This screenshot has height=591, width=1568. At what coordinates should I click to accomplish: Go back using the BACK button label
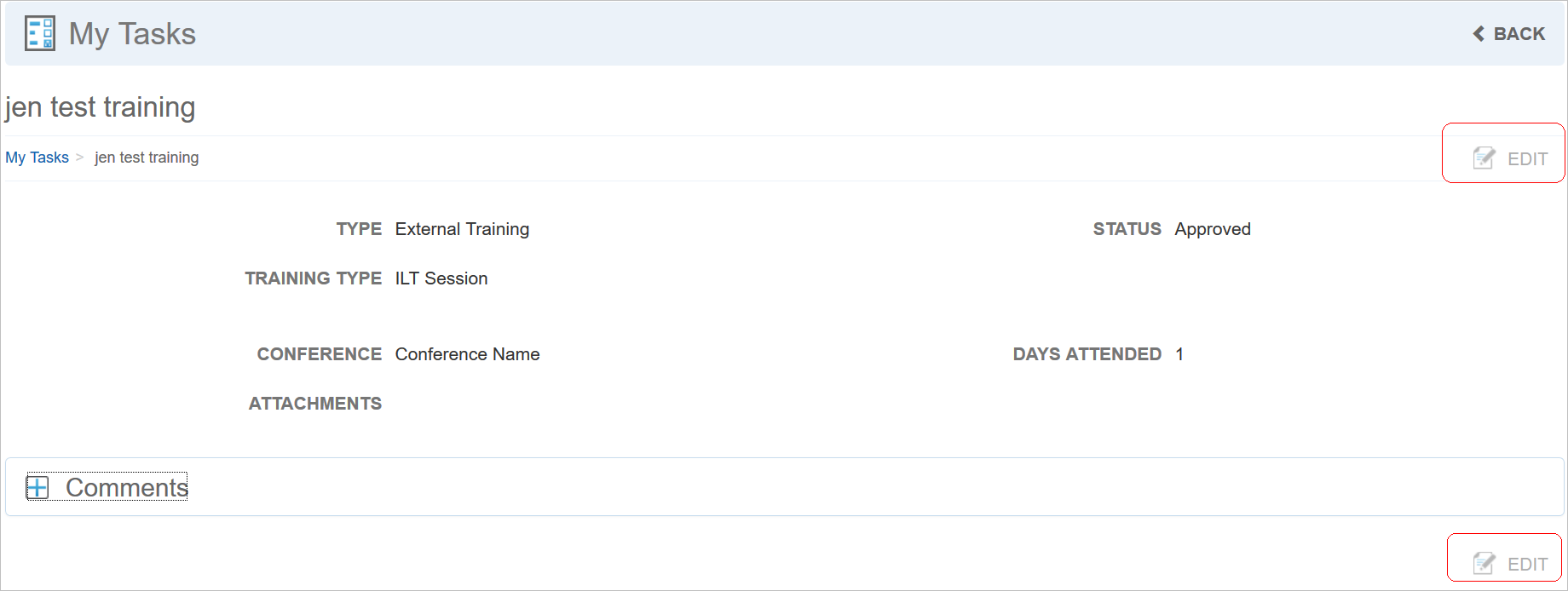pyautogui.click(x=1519, y=34)
